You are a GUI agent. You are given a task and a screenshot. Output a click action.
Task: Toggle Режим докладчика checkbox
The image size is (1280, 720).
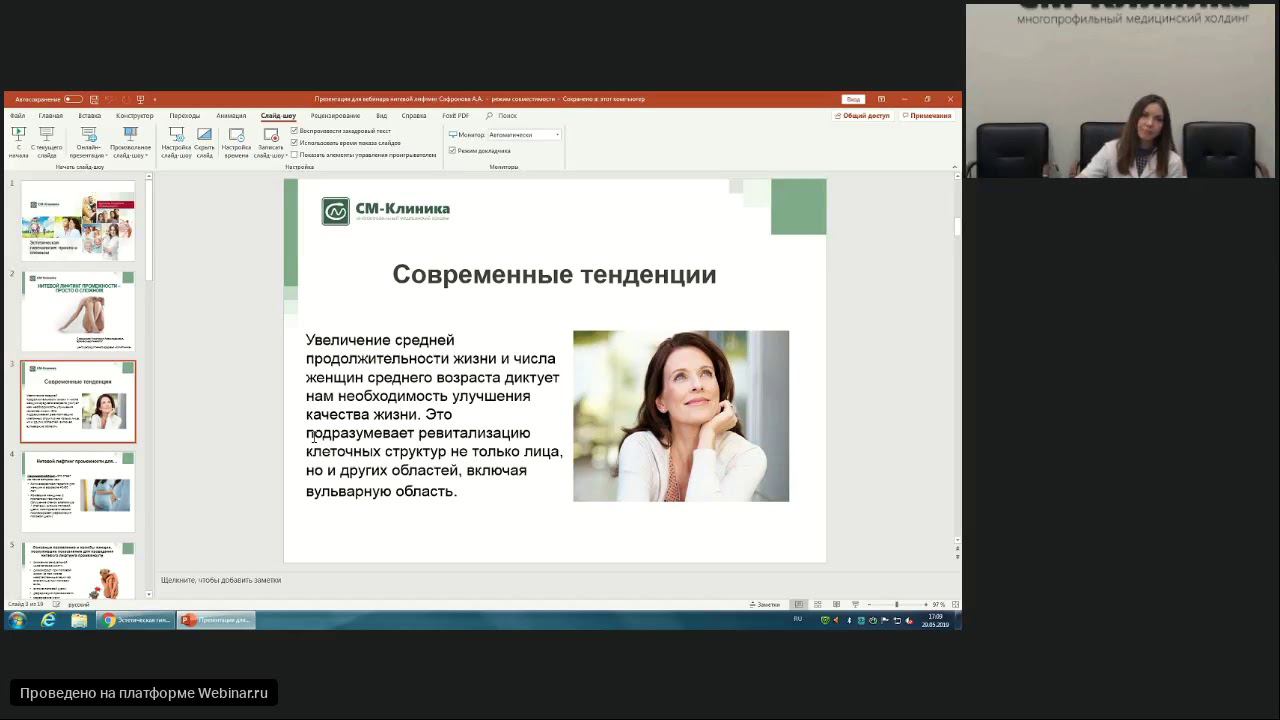pyautogui.click(x=452, y=151)
